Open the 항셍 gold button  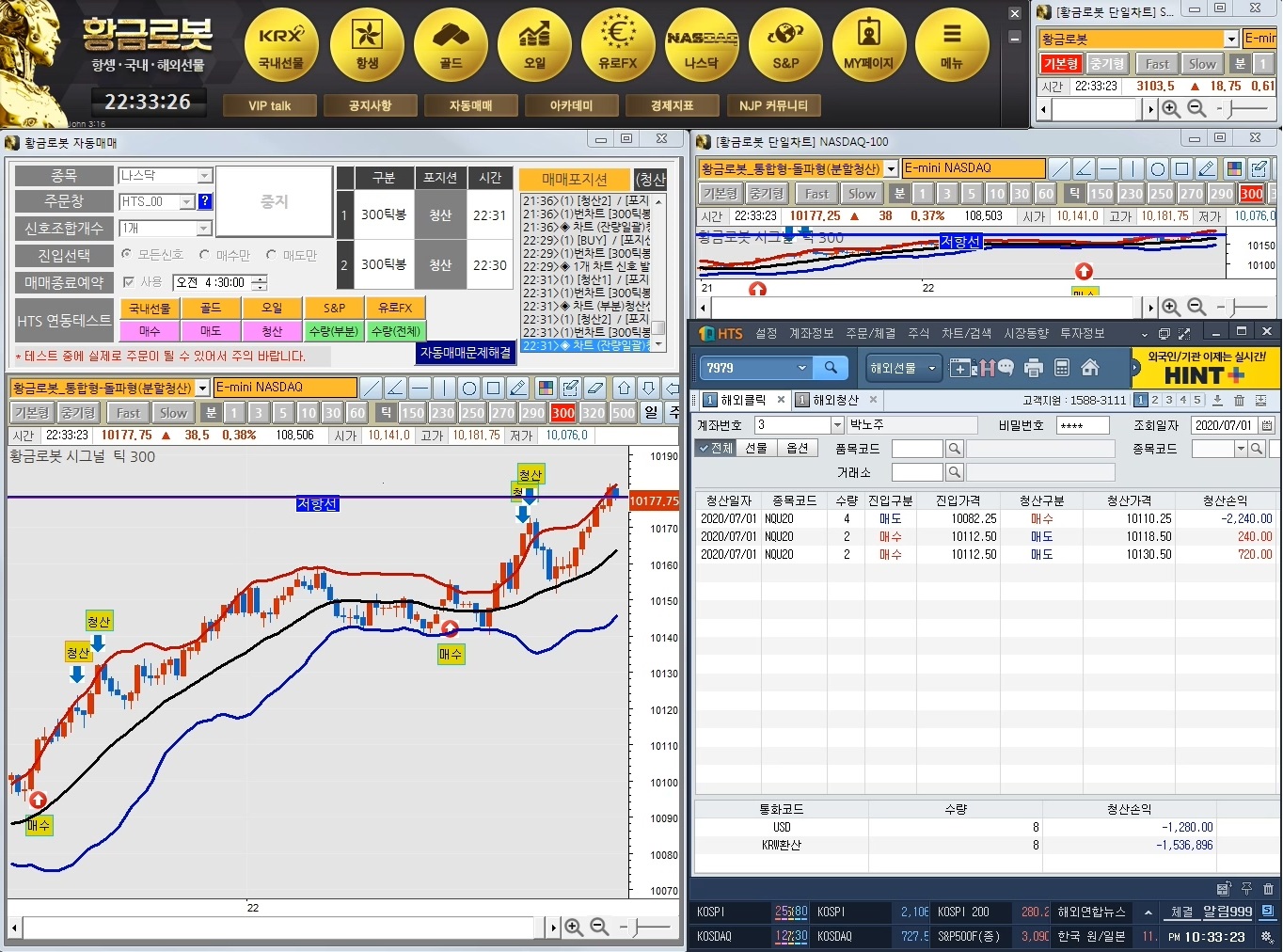coord(367,45)
